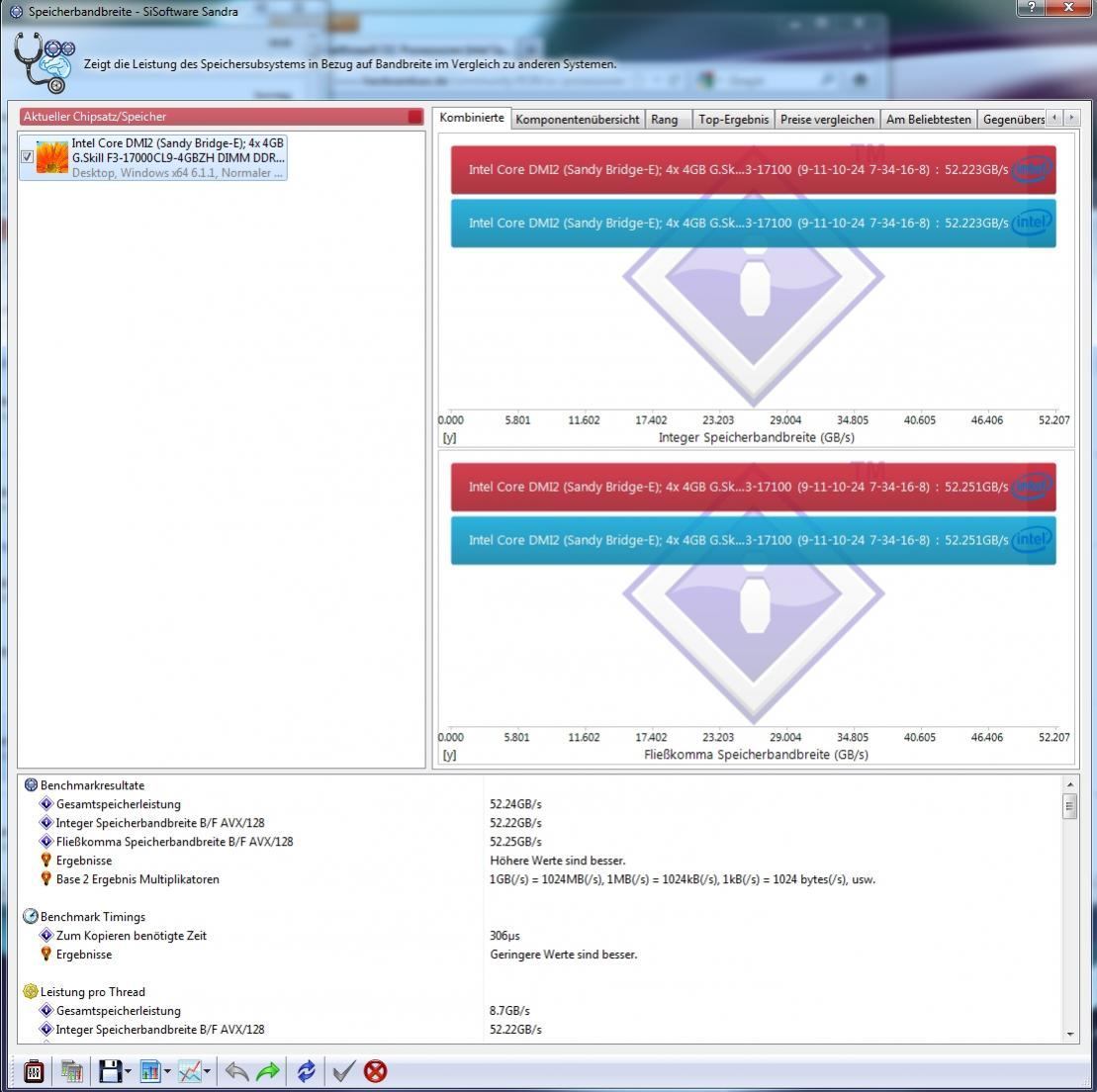
Task: Select the Benchmark Timings heading text
Action: (x=93, y=916)
